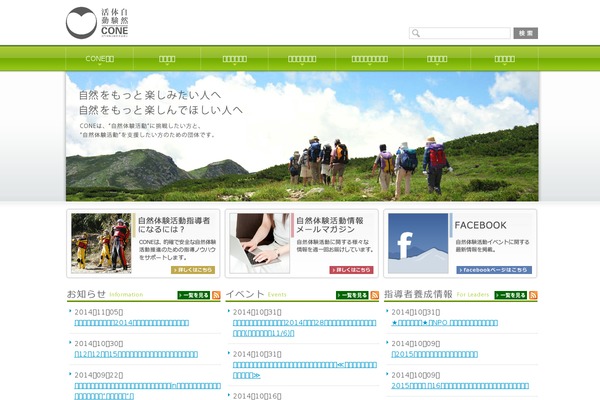Click the laptop photo in メールマガジン card

click(x=259, y=243)
